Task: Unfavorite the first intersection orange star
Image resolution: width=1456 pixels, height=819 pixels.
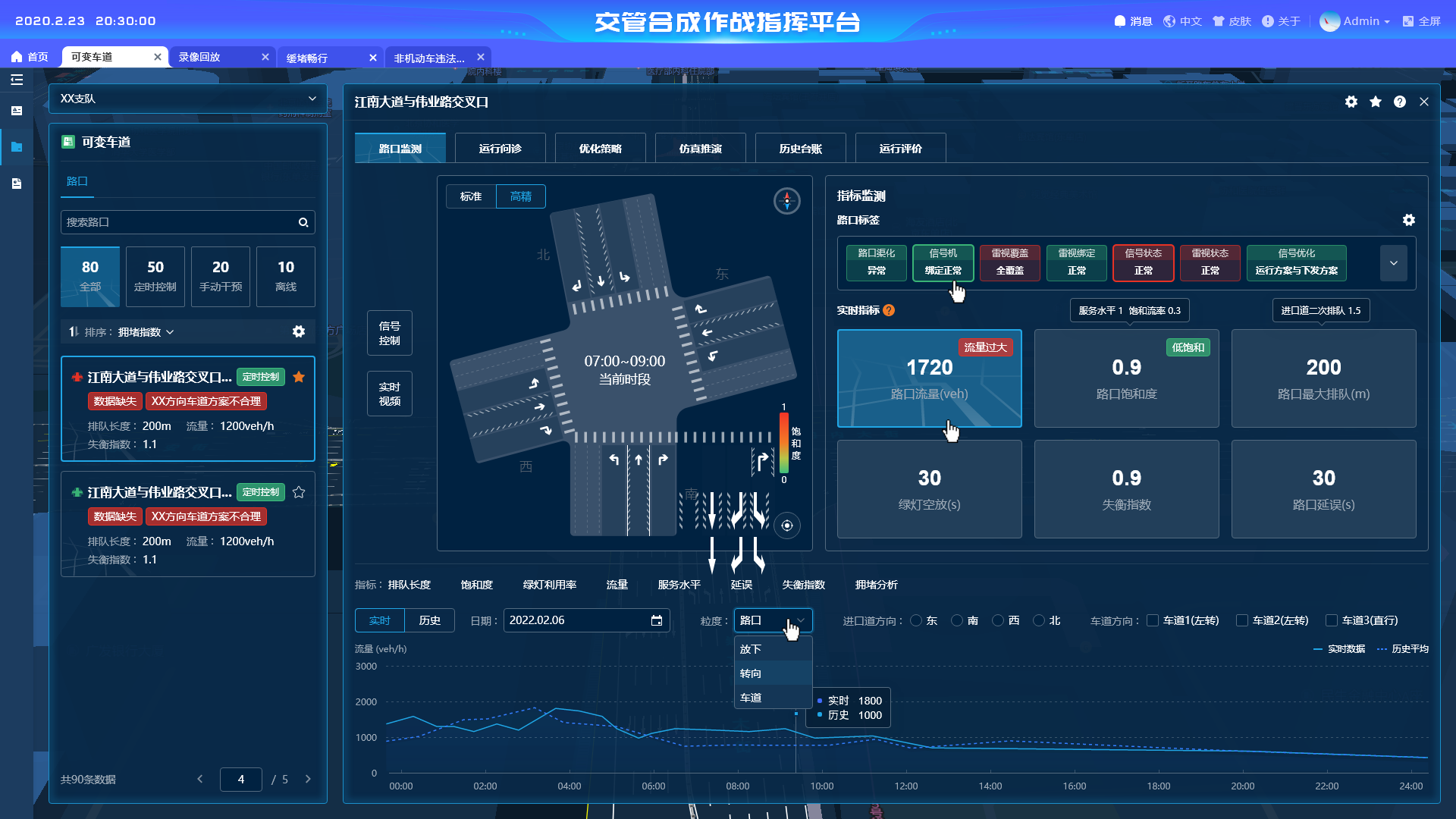Action: 299,377
